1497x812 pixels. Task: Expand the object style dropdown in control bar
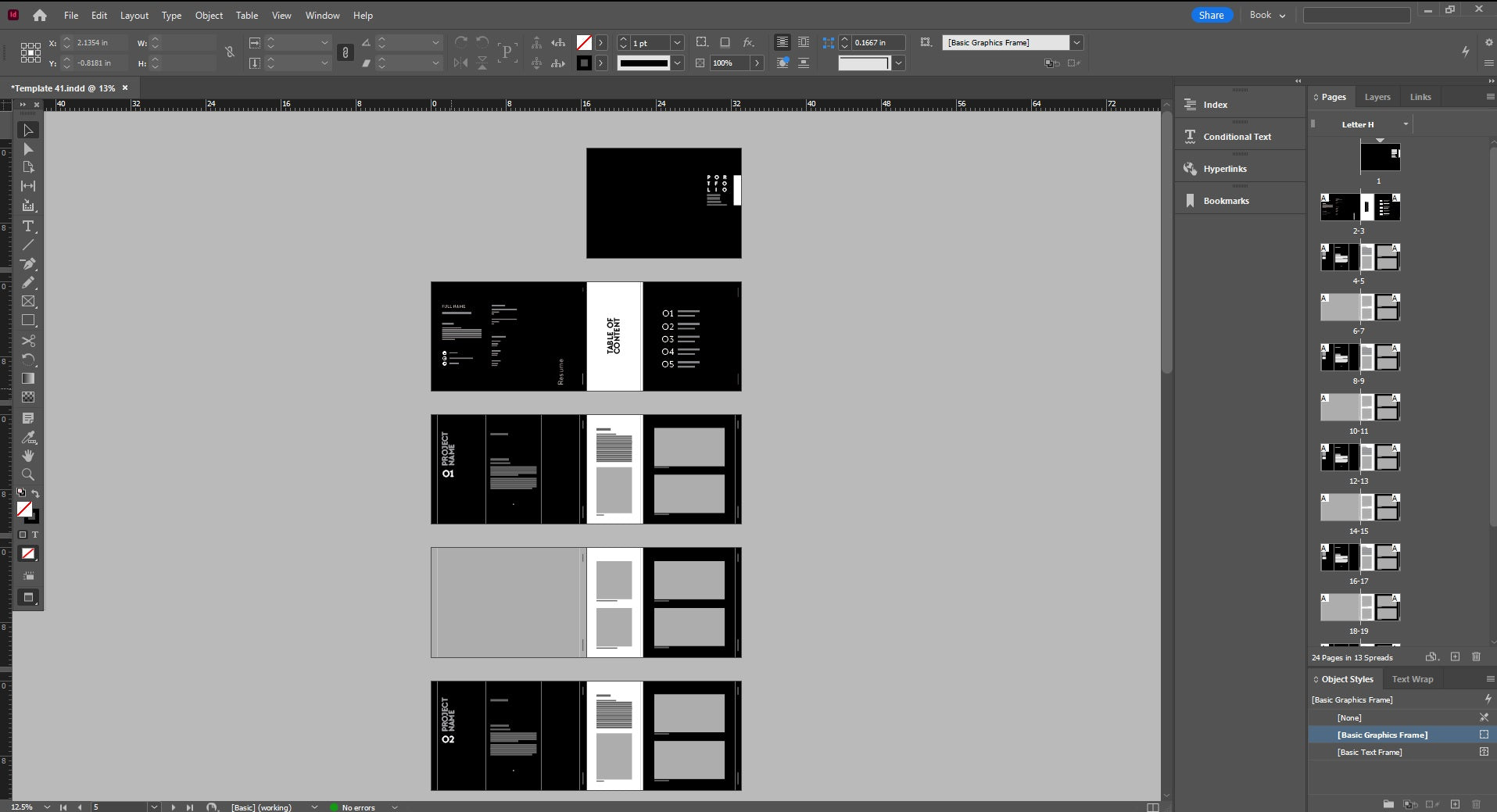1076,43
